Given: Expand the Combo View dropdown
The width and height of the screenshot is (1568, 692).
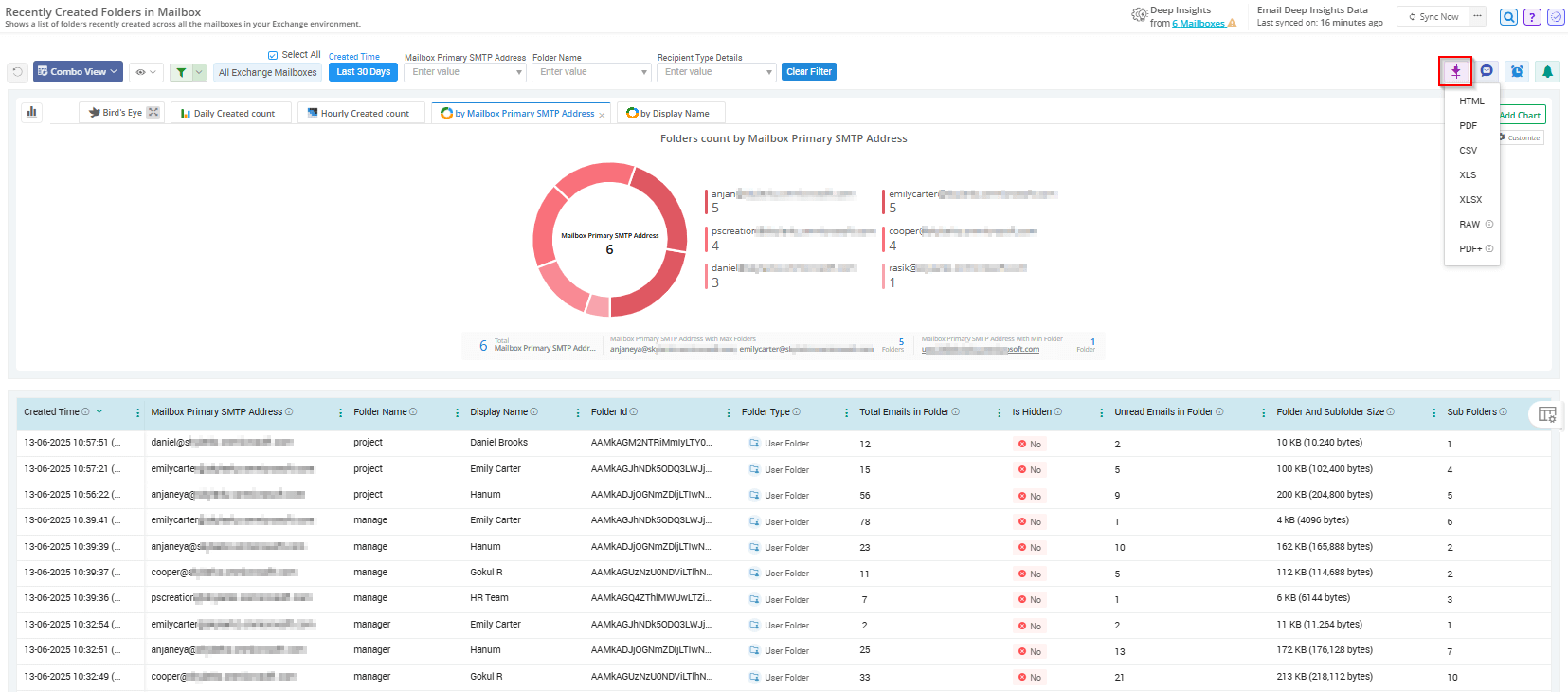Looking at the screenshot, I should [79, 72].
